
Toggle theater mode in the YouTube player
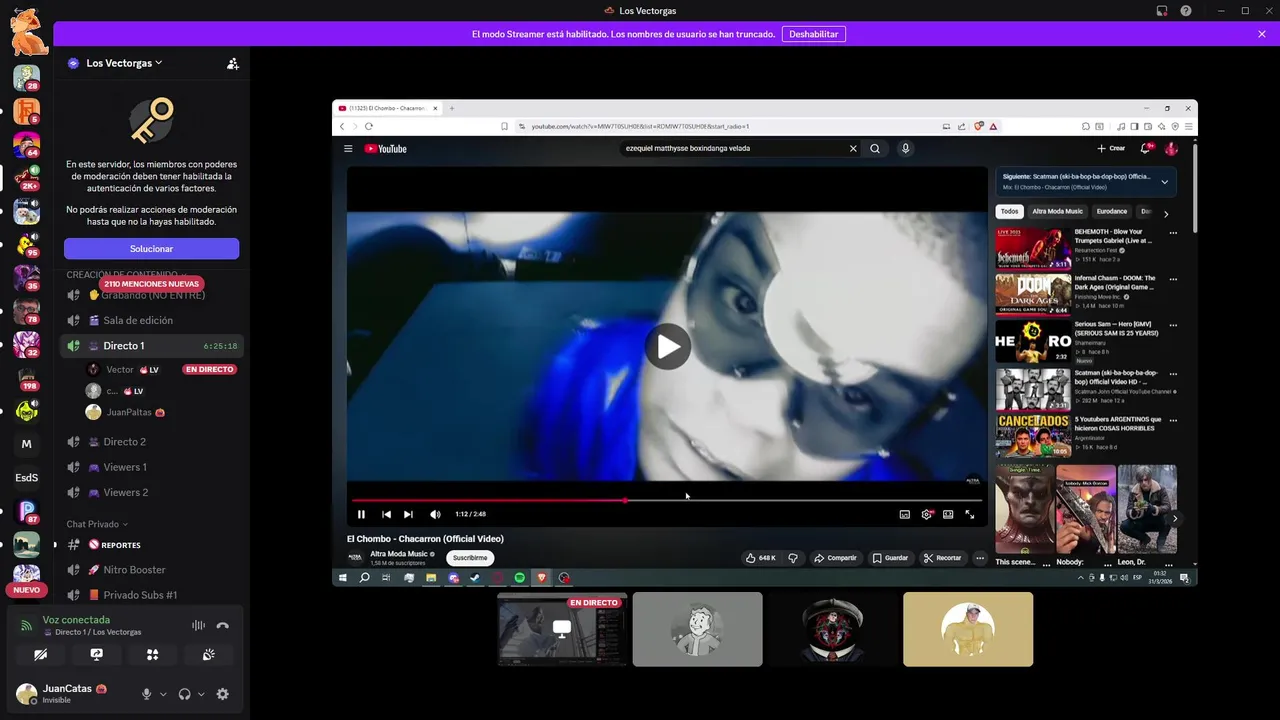pos(948,514)
